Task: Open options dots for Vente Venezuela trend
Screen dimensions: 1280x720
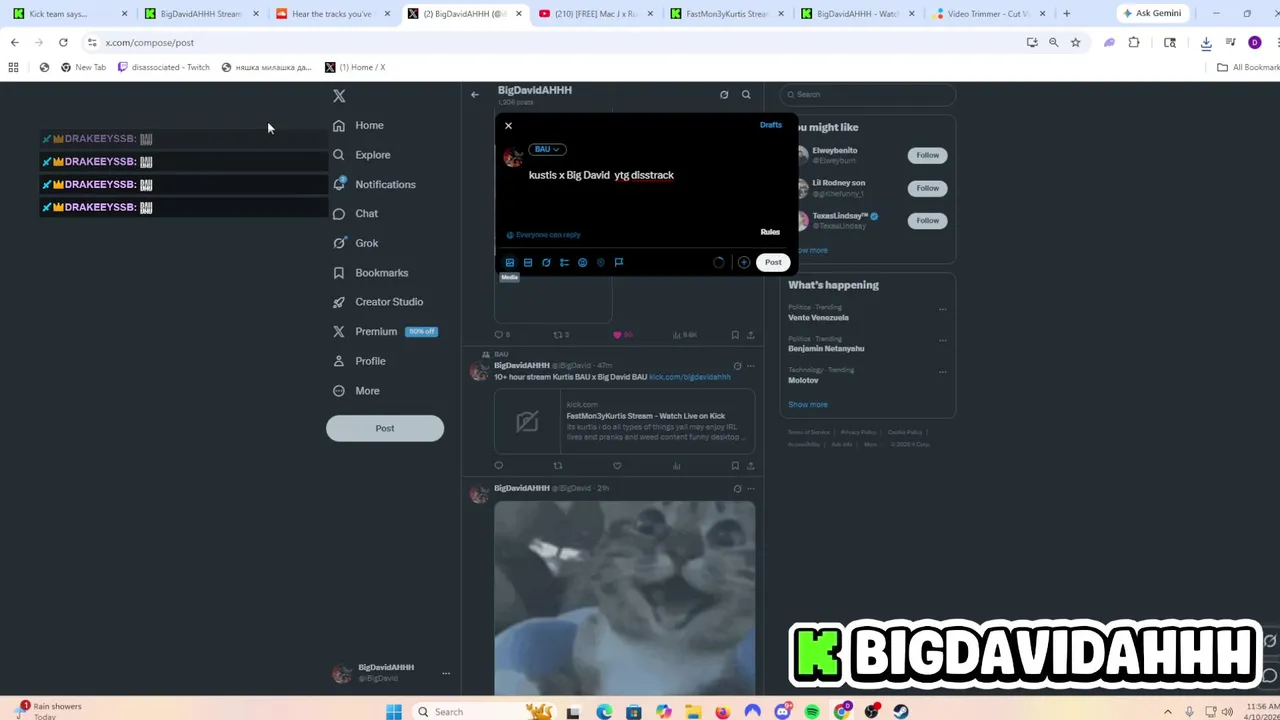Action: (942, 310)
